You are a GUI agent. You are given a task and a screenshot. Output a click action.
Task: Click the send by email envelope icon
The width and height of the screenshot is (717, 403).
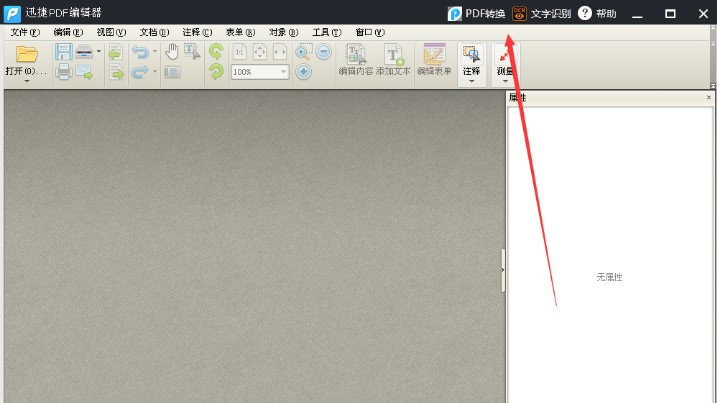[x=84, y=72]
